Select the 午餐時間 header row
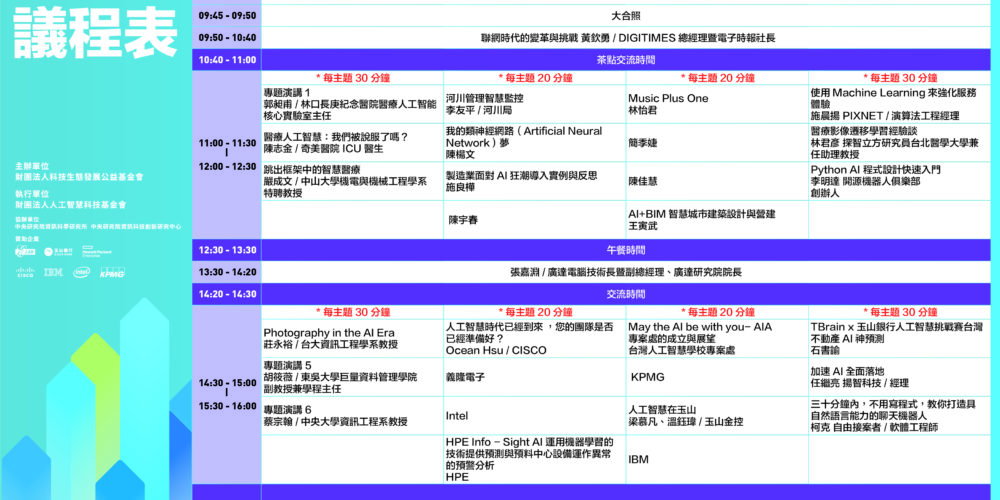The image size is (1000, 500). click(625, 250)
